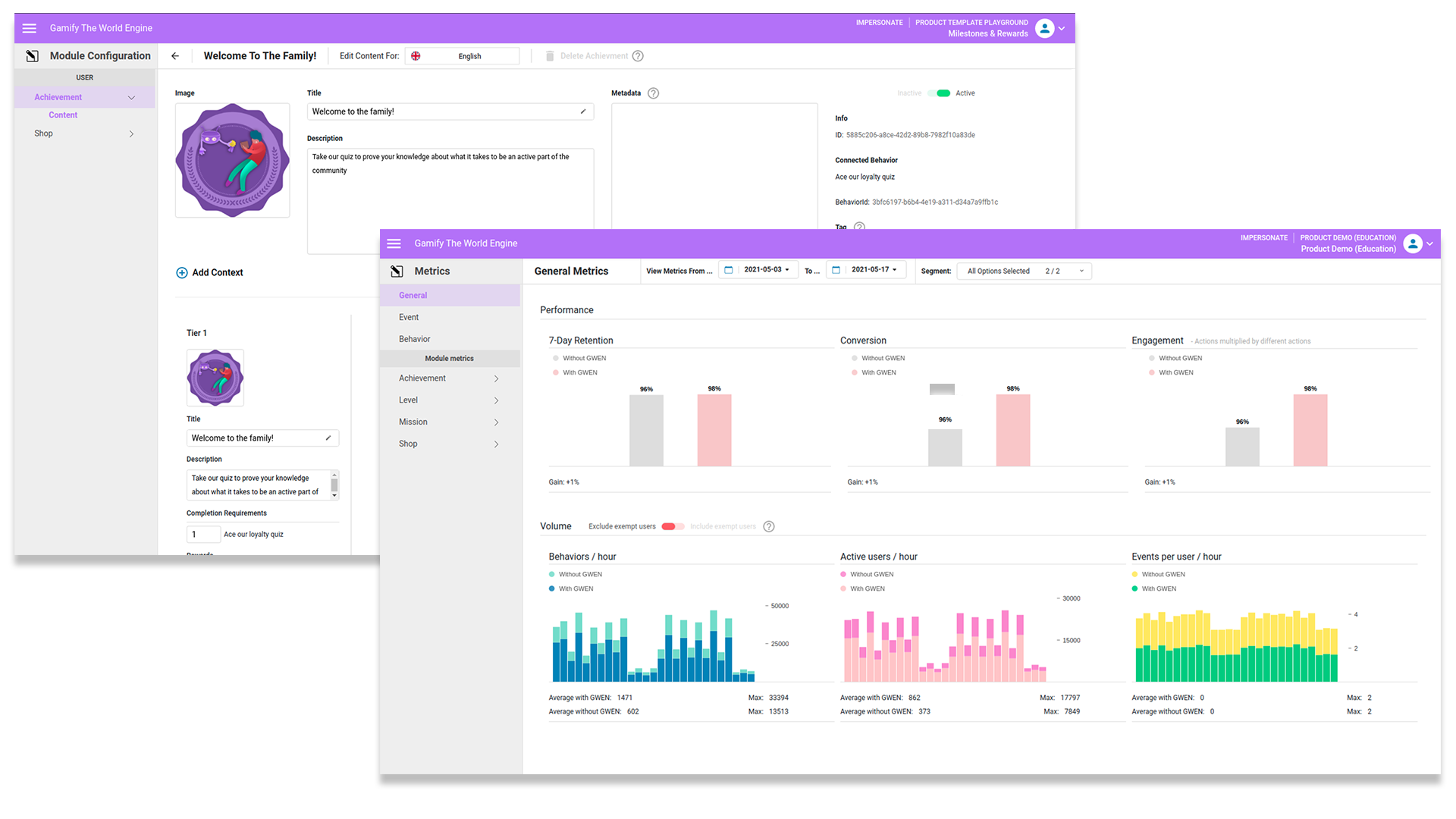1456x819 pixels.
Task: Open user avatar in Module Configuration window
Action: coord(1044,29)
